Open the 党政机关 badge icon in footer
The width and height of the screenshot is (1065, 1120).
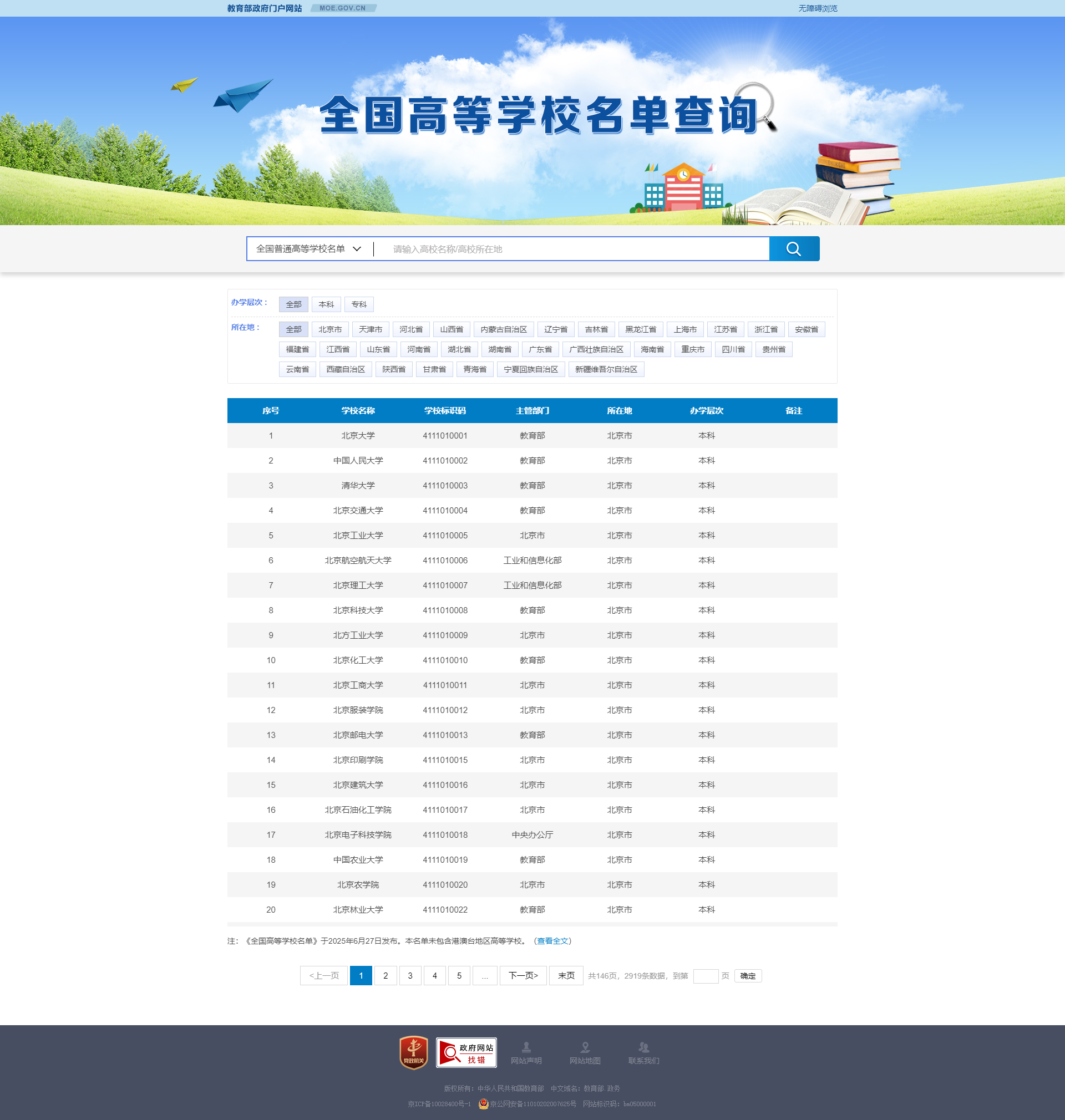pos(413,1052)
